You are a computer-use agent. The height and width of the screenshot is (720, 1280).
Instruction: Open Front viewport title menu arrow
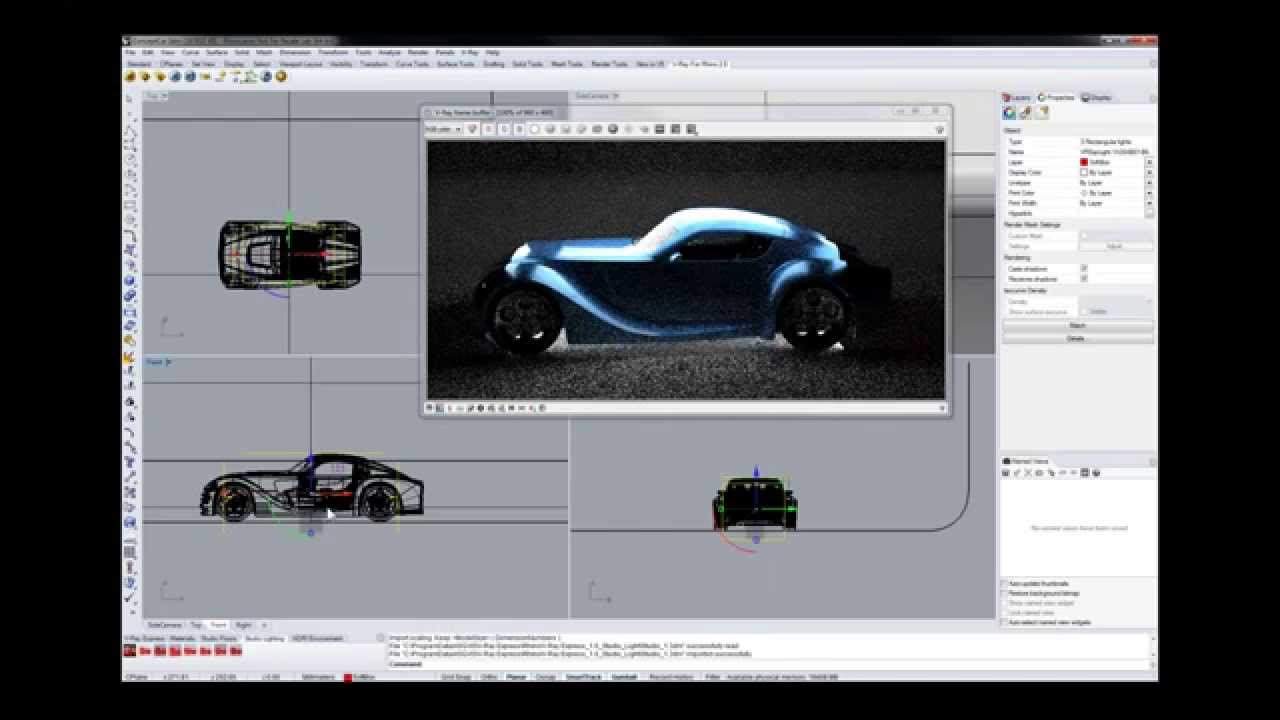point(169,362)
